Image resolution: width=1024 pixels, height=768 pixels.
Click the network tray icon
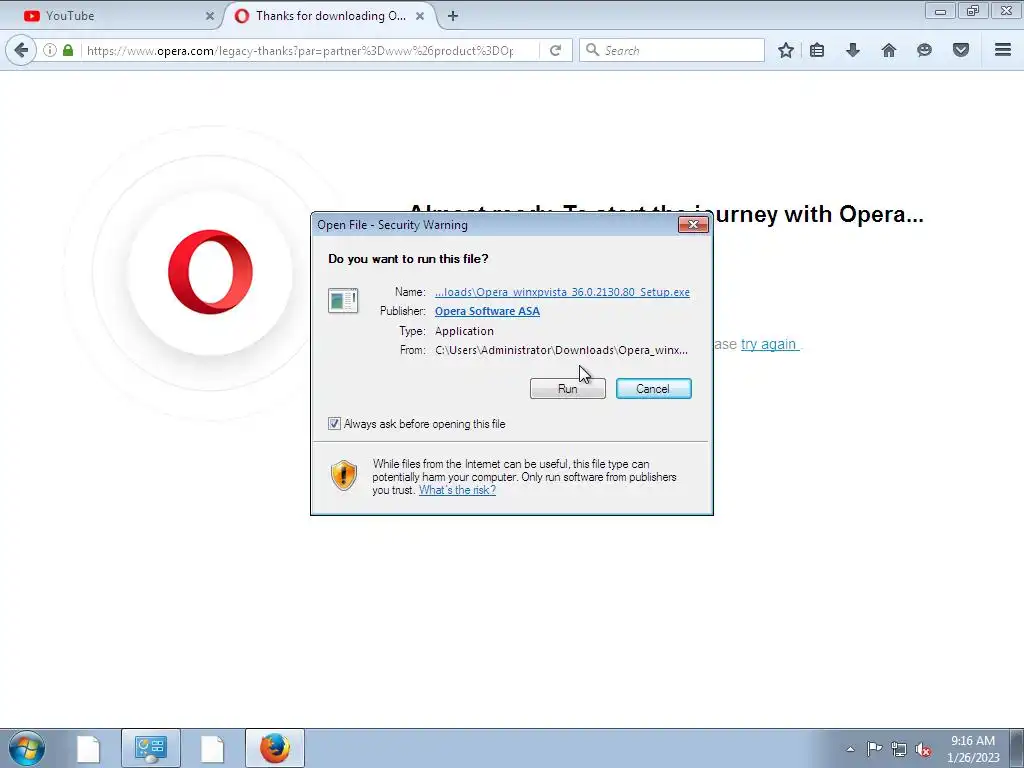point(899,749)
